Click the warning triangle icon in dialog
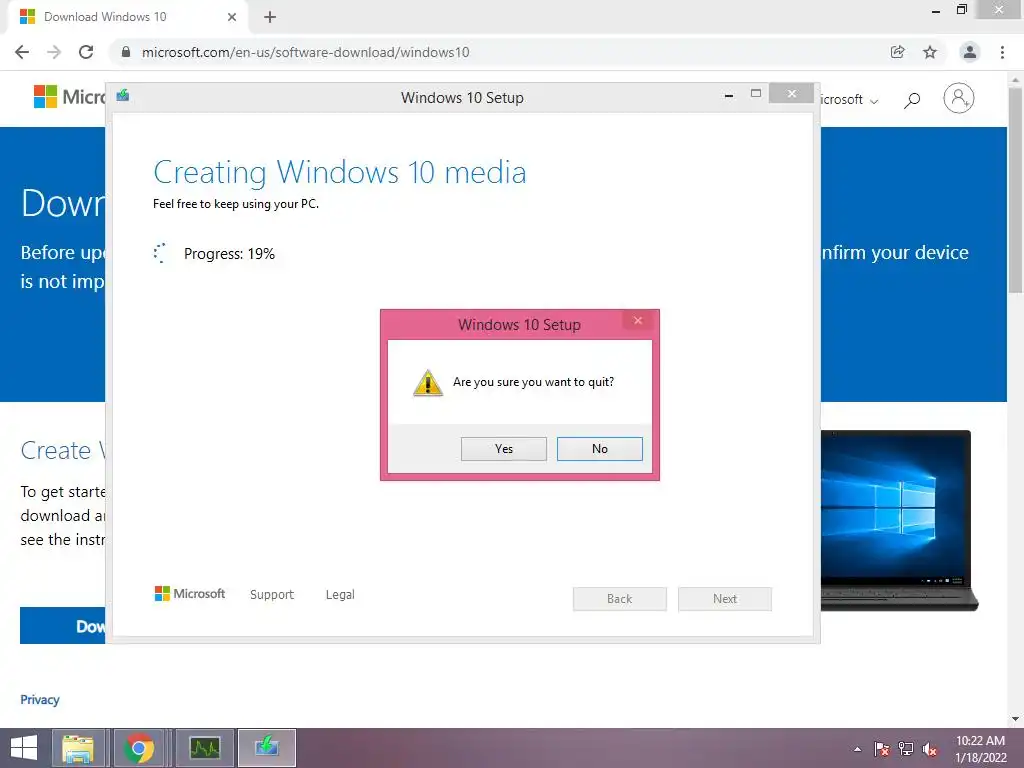This screenshot has height=768, width=1024. tap(428, 383)
